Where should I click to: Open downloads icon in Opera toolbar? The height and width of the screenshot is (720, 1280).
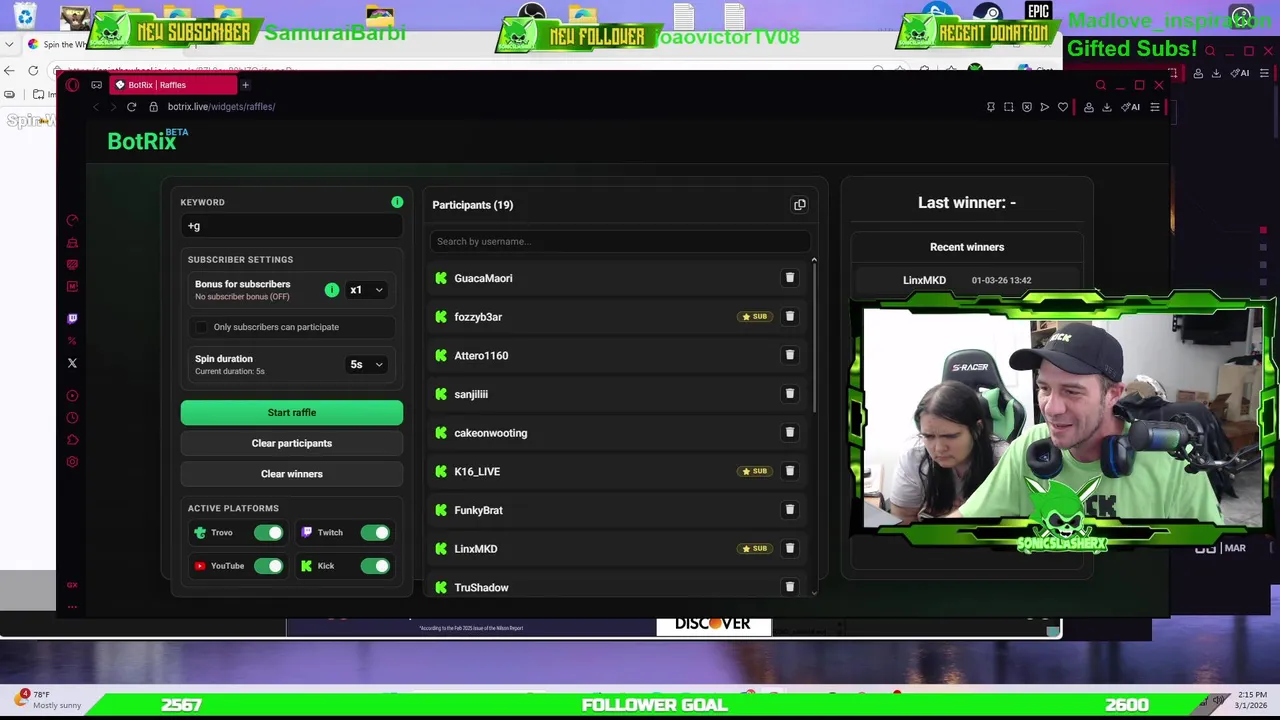[x=1106, y=107]
